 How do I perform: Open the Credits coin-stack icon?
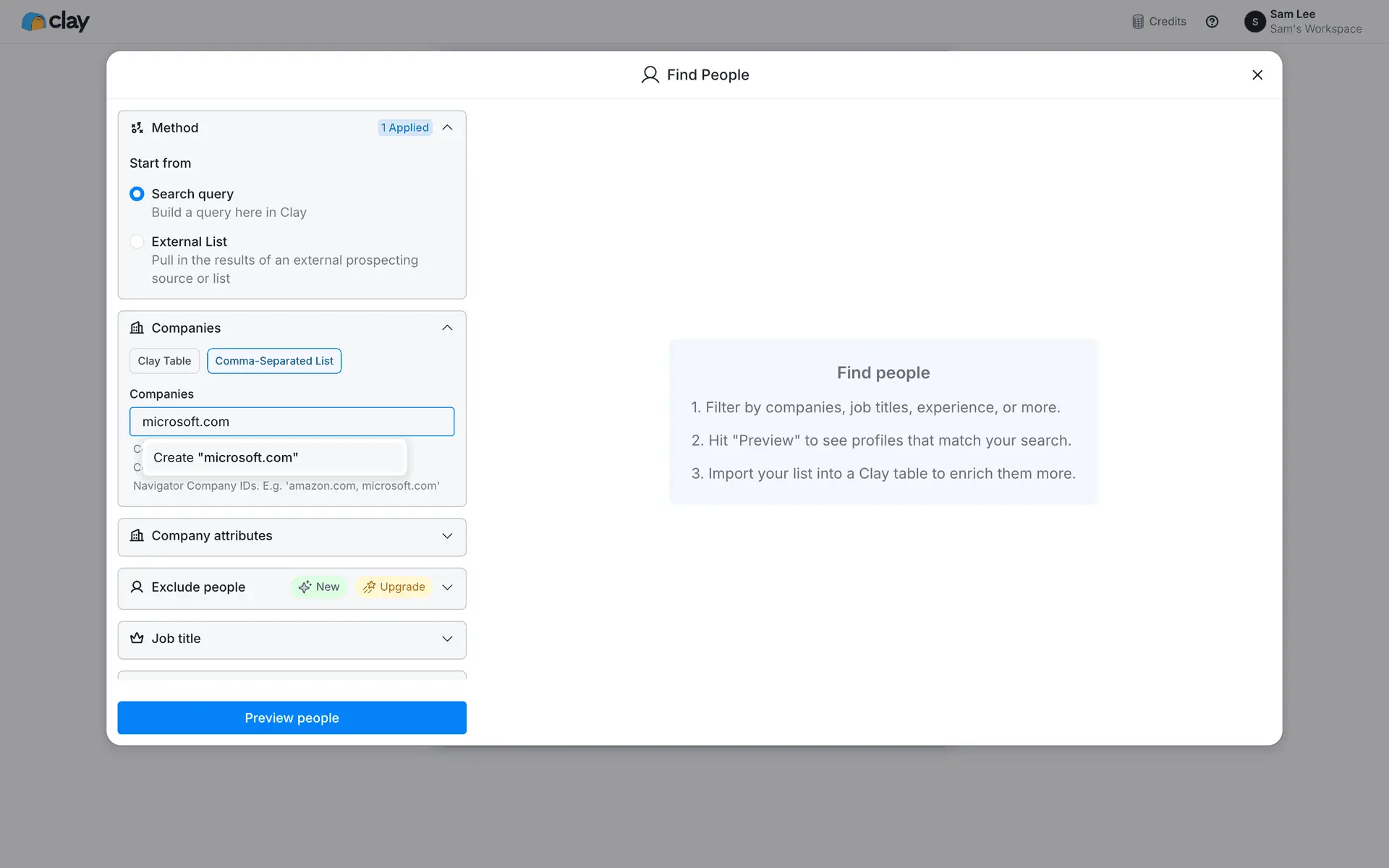click(x=1138, y=22)
